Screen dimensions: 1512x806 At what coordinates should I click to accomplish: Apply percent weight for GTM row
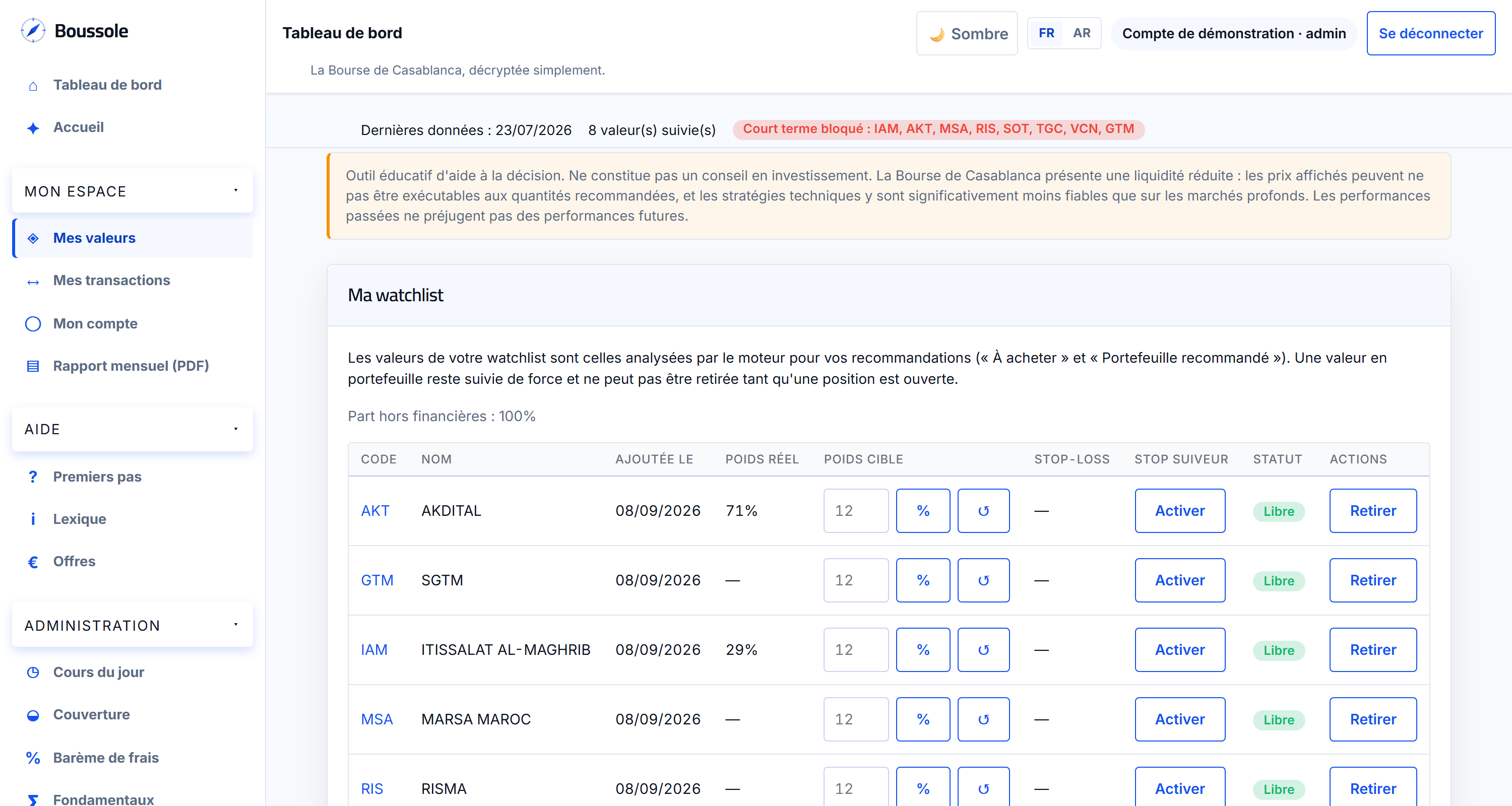[x=923, y=580]
